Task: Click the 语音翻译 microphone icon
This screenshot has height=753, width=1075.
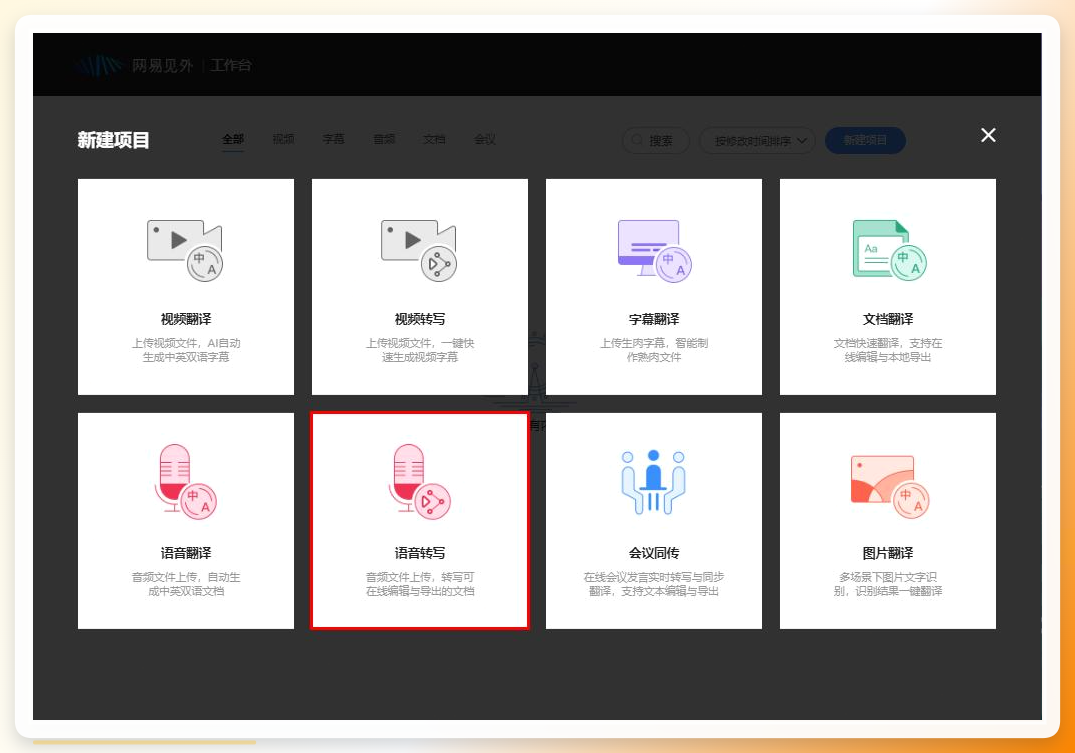Action: [x=185, y=481]
